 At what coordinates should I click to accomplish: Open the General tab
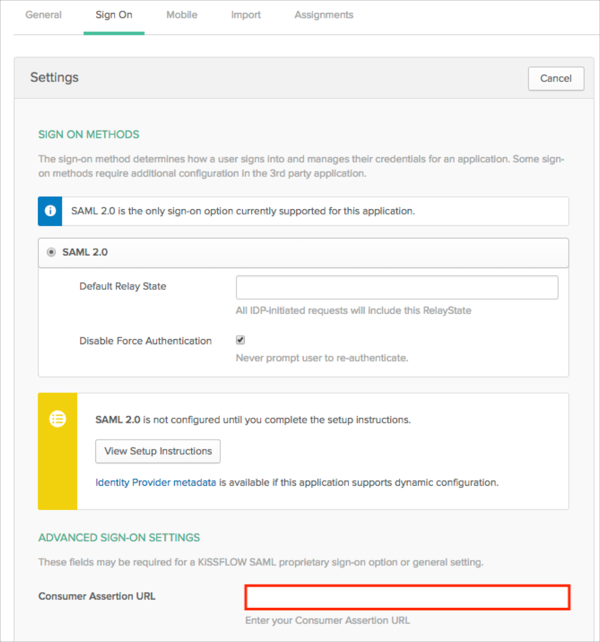point(43,15)
